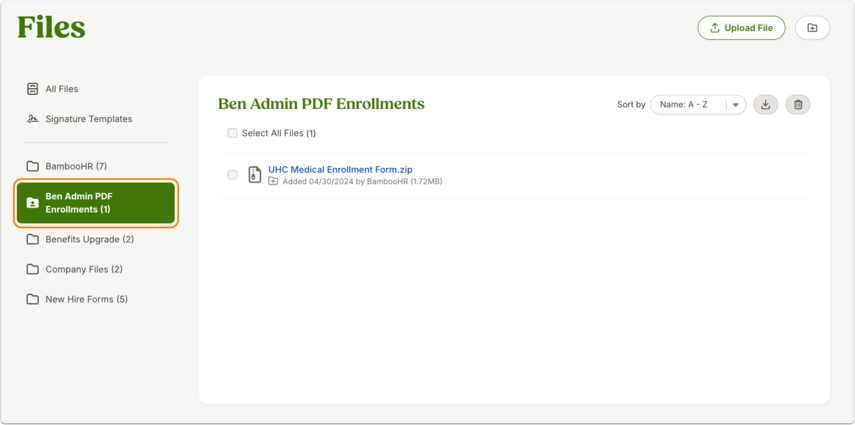Viewport: 855px width, 425px height.
Task: Click the trash delete icon button
Action: point(798,105)
